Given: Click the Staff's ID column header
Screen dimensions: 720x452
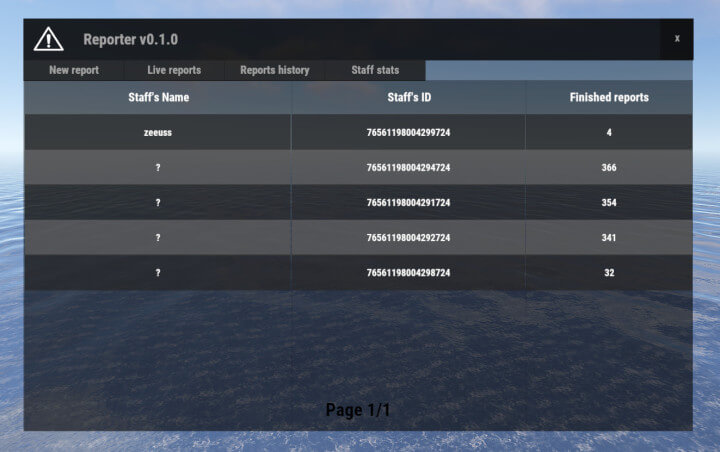Looking at the screenshot, I should [x=408, y=97].
